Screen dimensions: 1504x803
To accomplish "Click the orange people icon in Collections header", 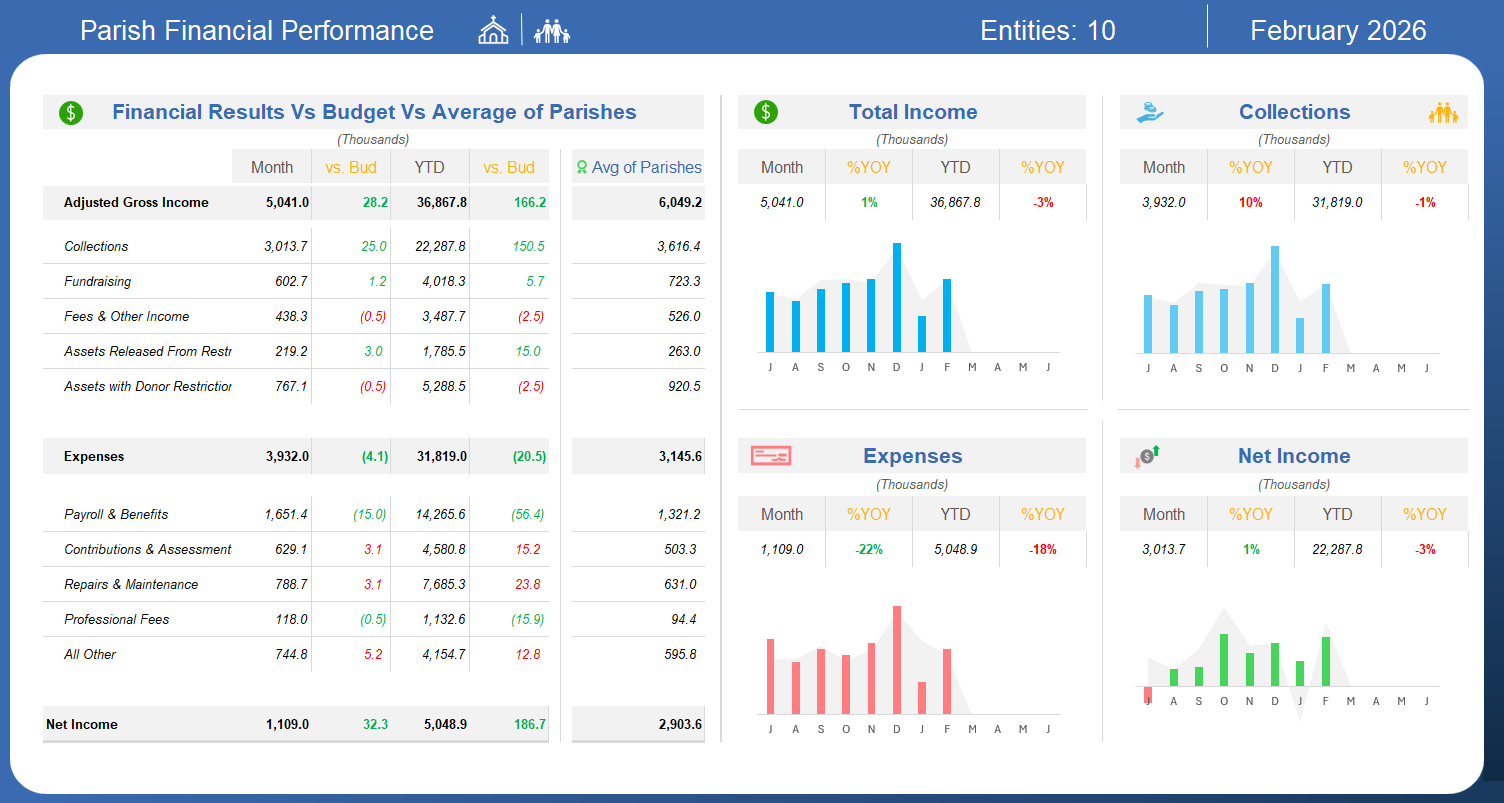I will [1443, 113].
